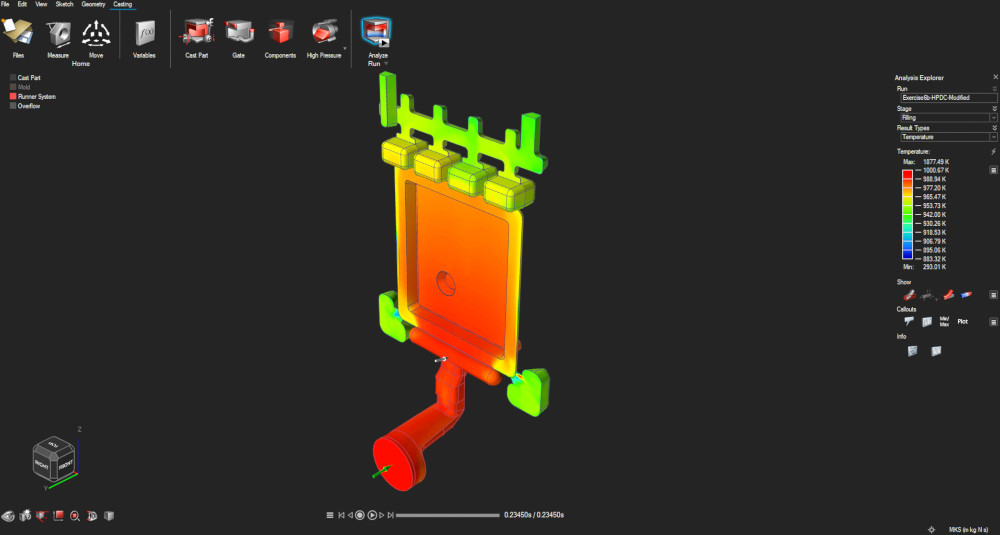The width and height of the screenshot is (1000, 535).
Task: Open the Edit menu
Action: [x=22, y=4]
